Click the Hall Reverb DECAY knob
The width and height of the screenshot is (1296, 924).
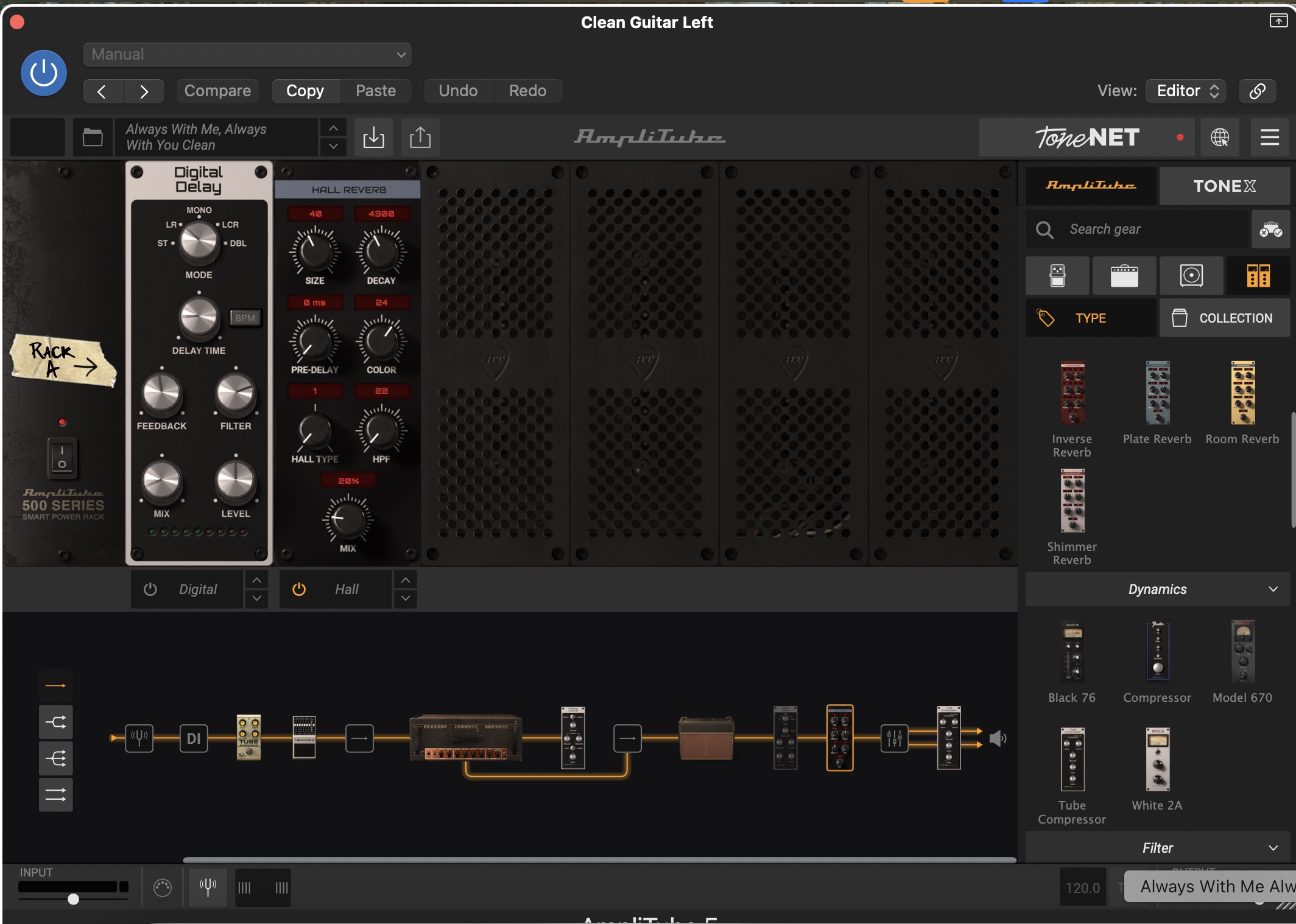[381, 251]
